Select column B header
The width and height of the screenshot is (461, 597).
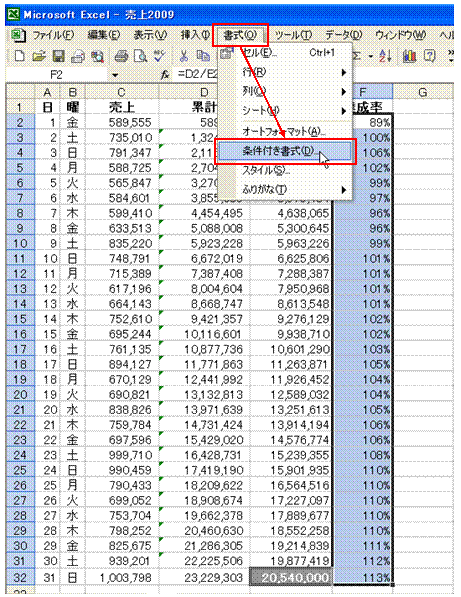coord(72,93)
